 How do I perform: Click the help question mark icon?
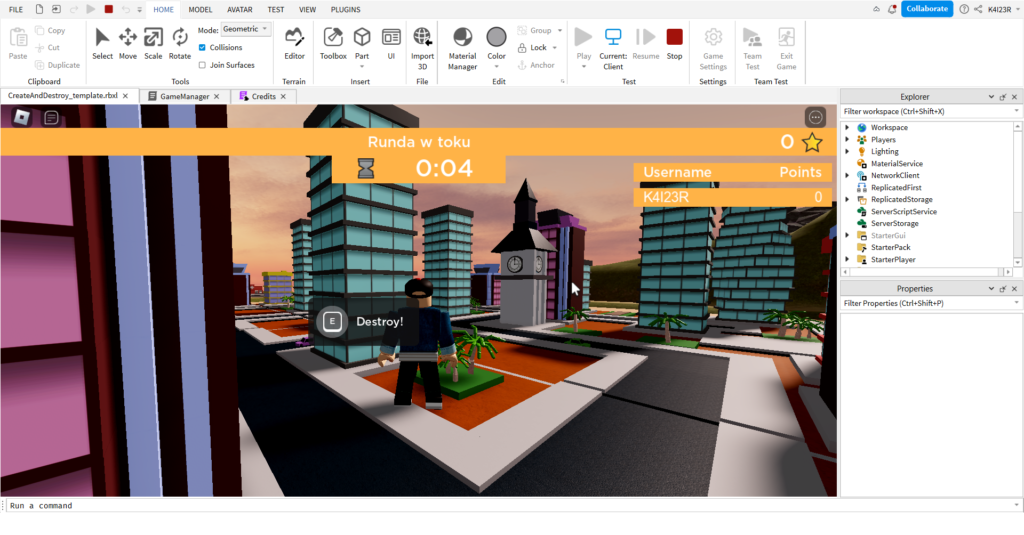[964, 9]
